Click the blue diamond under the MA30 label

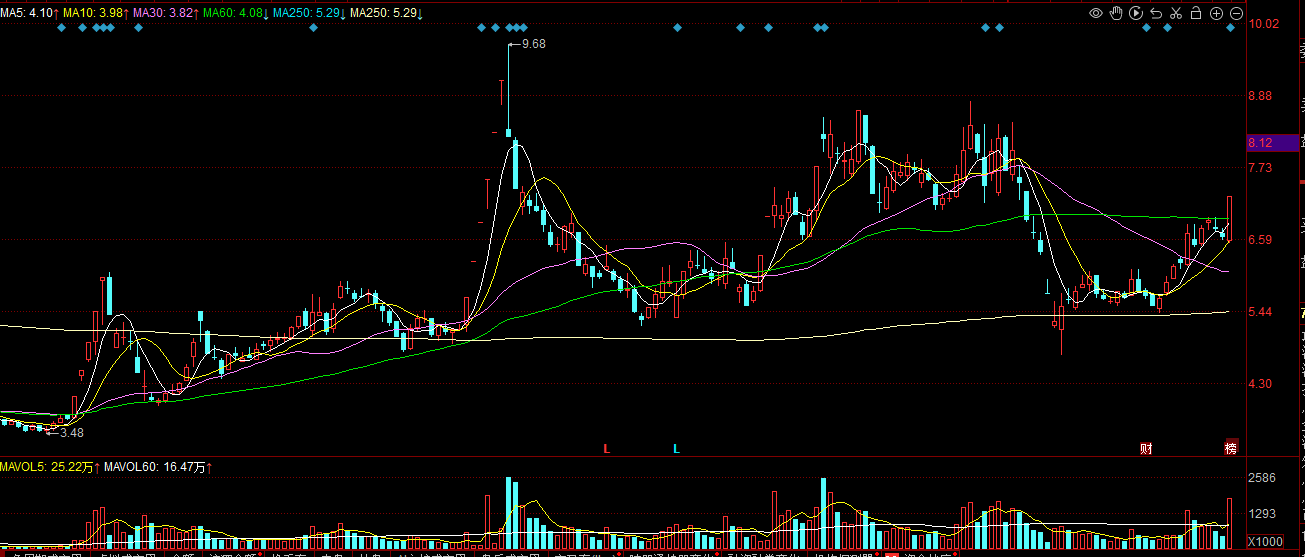pos(138,28)
